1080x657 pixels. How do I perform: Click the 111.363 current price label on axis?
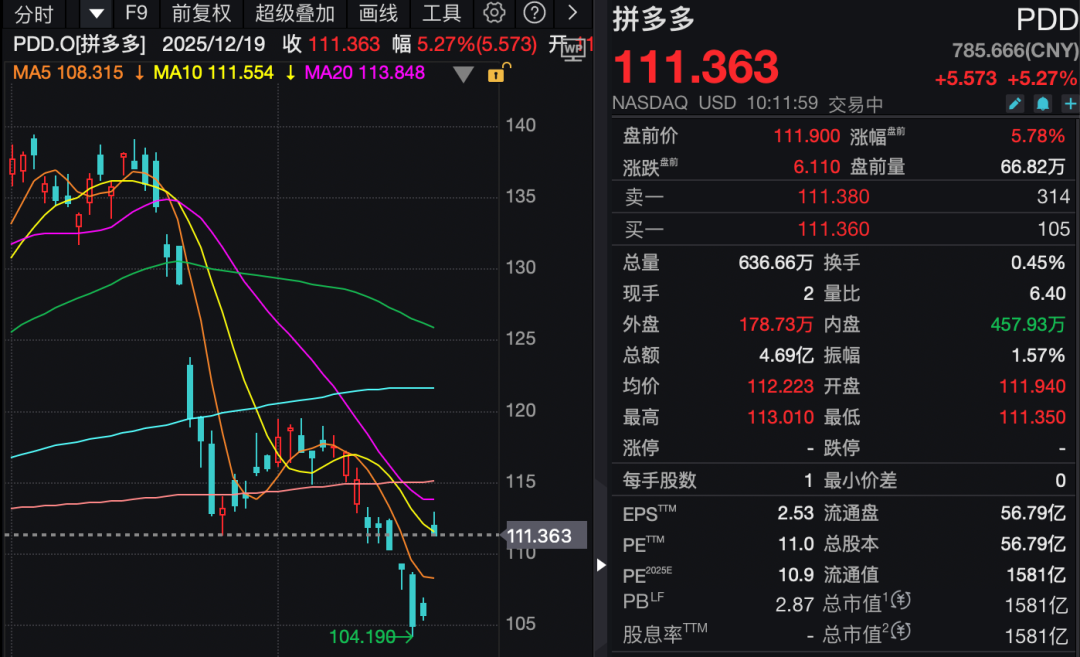(x=540, y=536)
